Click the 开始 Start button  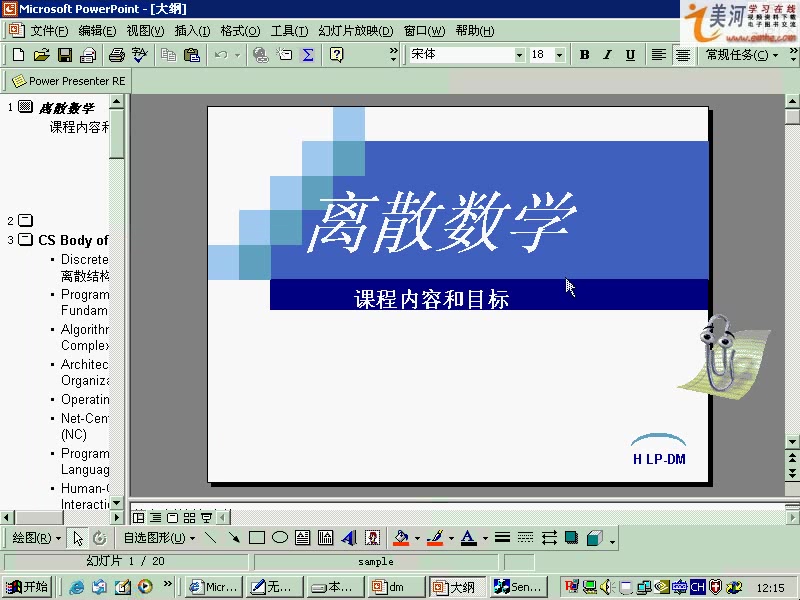28,587
